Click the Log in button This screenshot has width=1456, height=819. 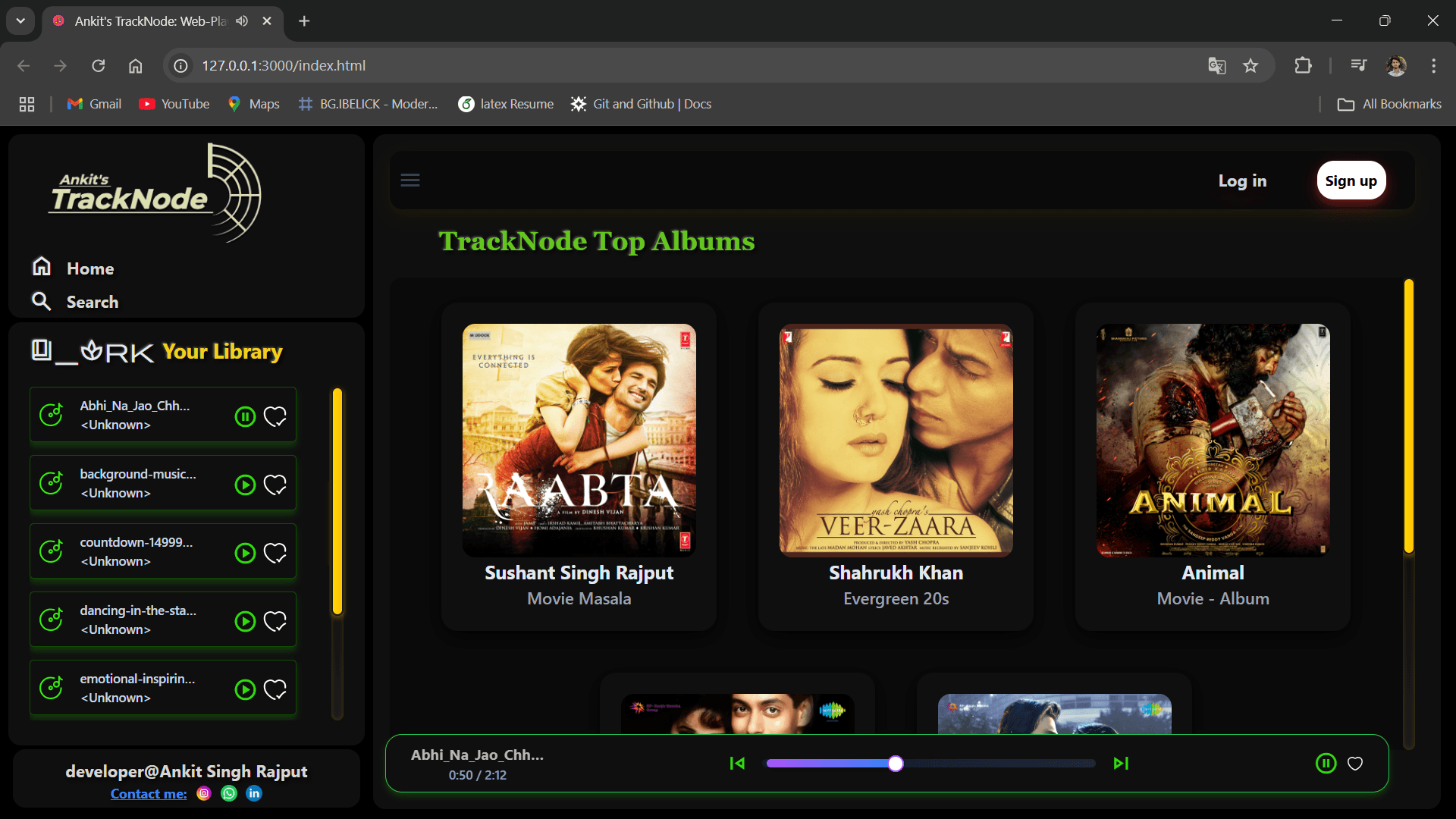click(1242, 180)
